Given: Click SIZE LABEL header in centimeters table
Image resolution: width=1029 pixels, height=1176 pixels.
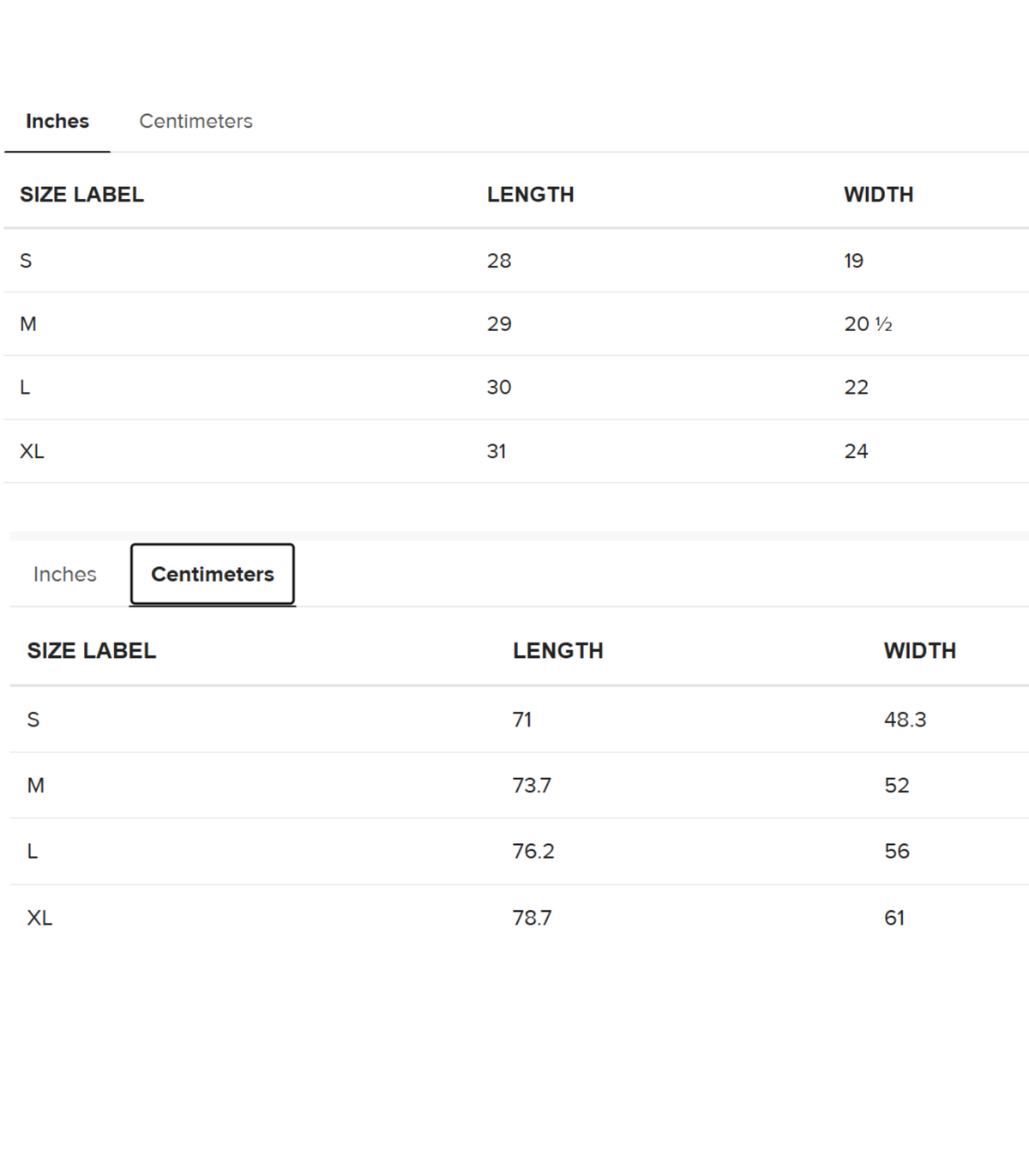Looking at the screenshot, I should pyautogui.click(x=92, y=650).
